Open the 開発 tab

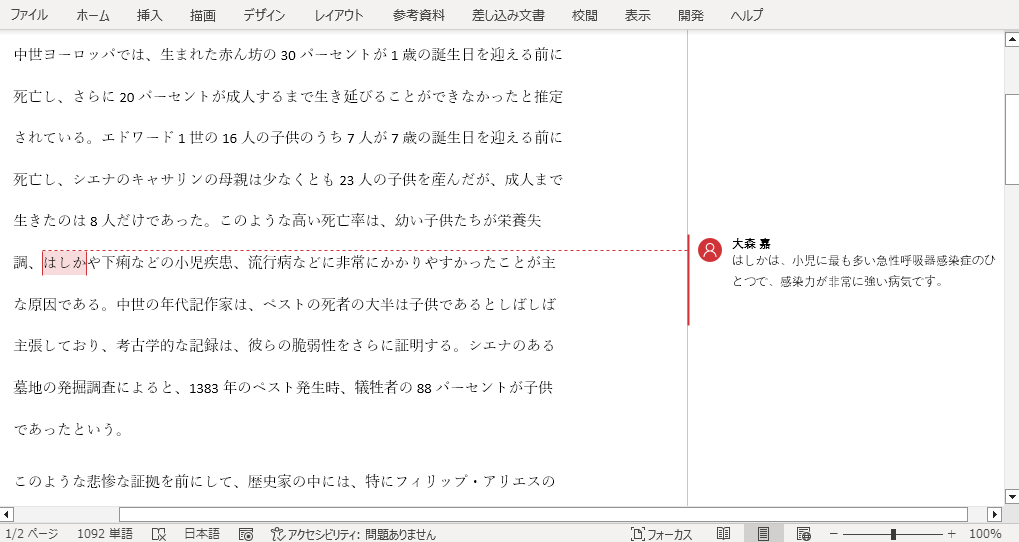[x=691, y=15]
